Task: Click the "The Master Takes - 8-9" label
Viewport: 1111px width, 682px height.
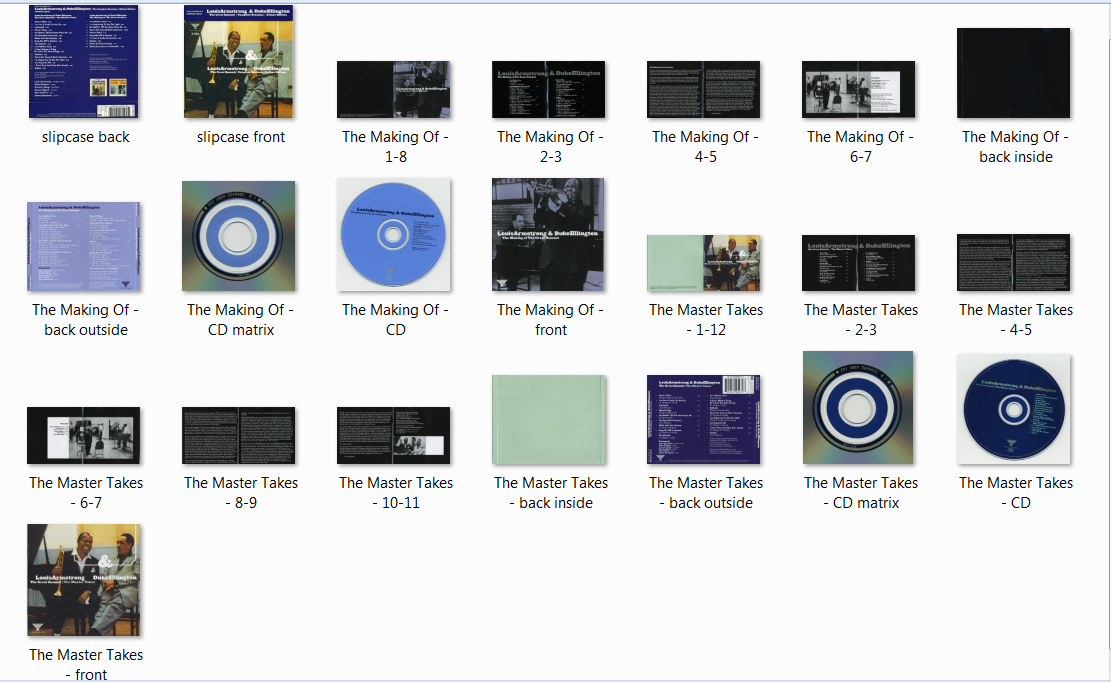Action: 241,492
